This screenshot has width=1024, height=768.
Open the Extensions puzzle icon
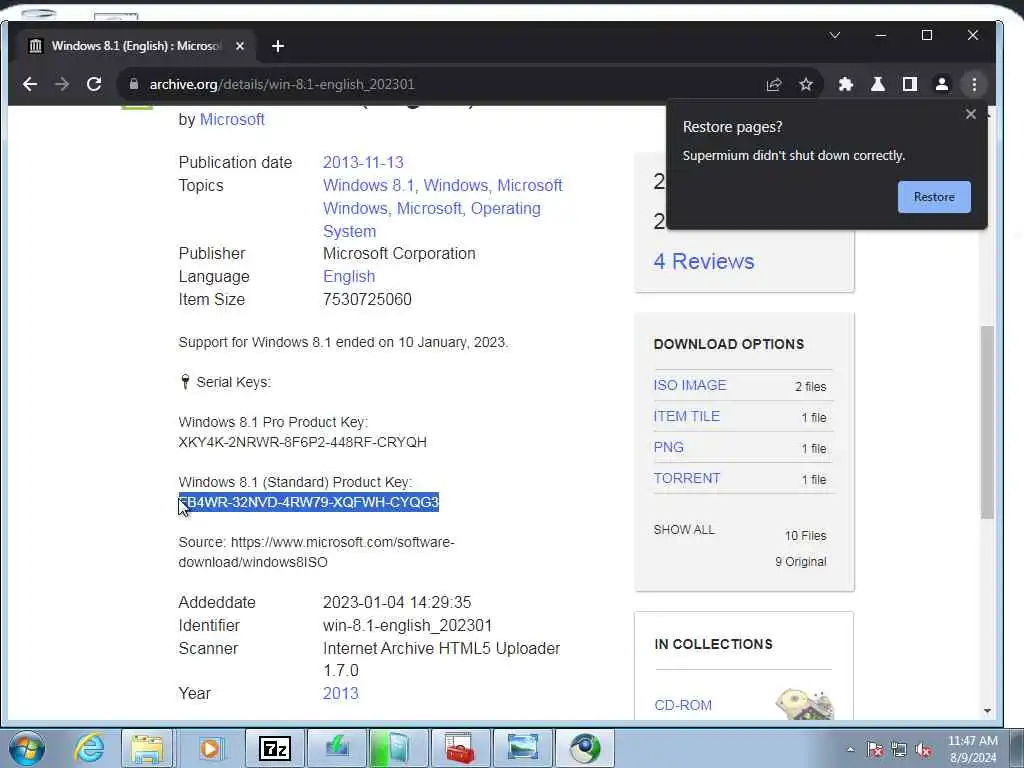[x=846, y=84]
